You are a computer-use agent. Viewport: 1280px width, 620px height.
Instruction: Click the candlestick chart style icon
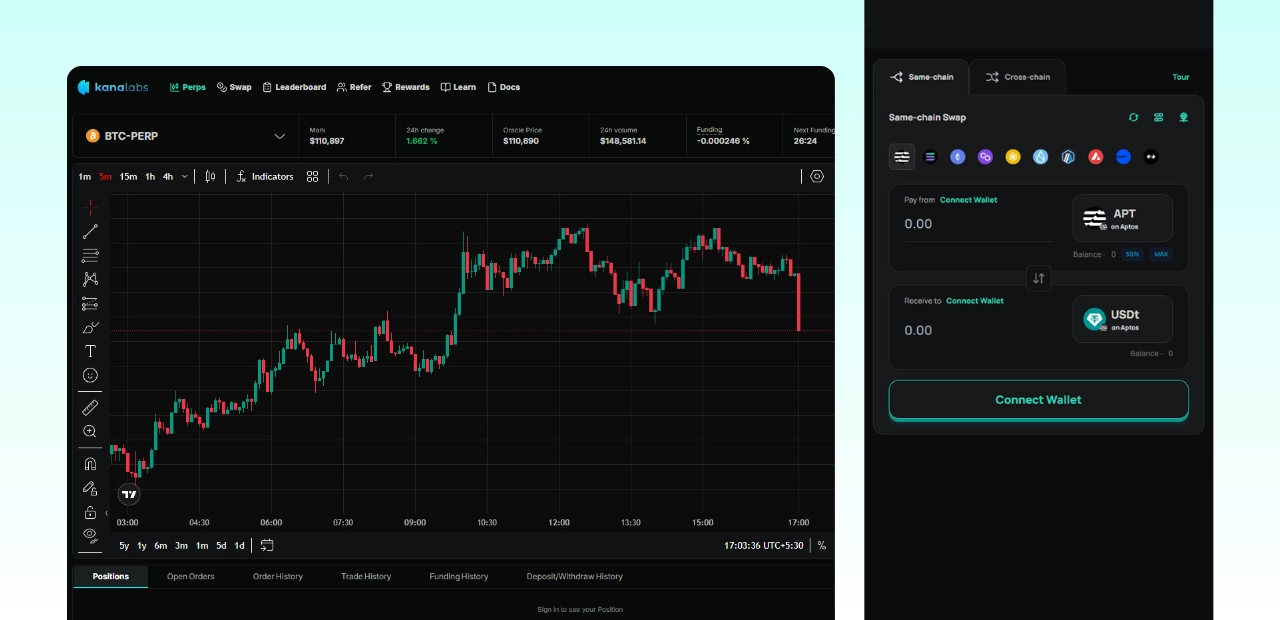click(x=210, y=177)
